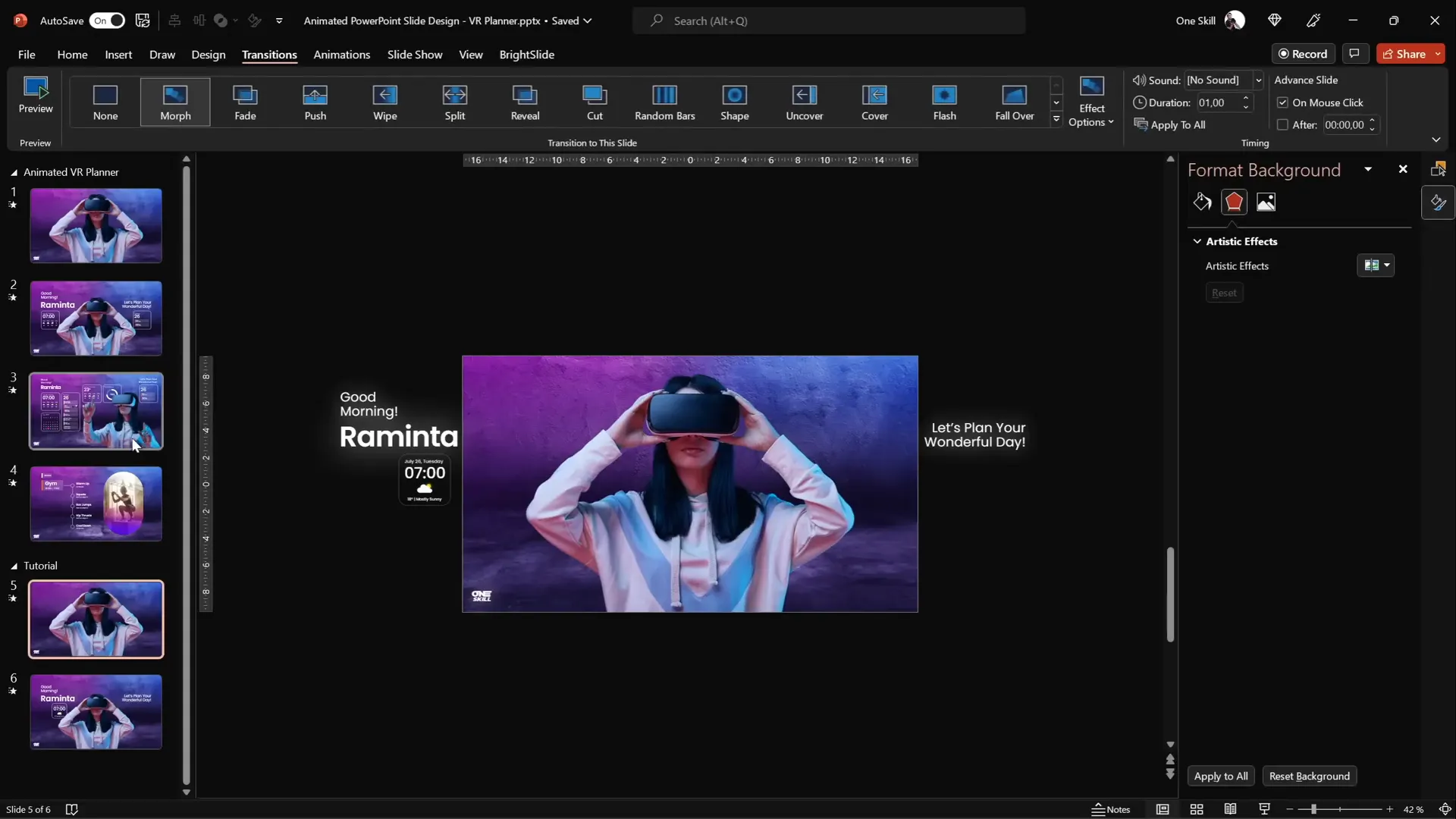
Task: Apply the Reveal transition
Action: pyautogui.click(x=525, y=102)
